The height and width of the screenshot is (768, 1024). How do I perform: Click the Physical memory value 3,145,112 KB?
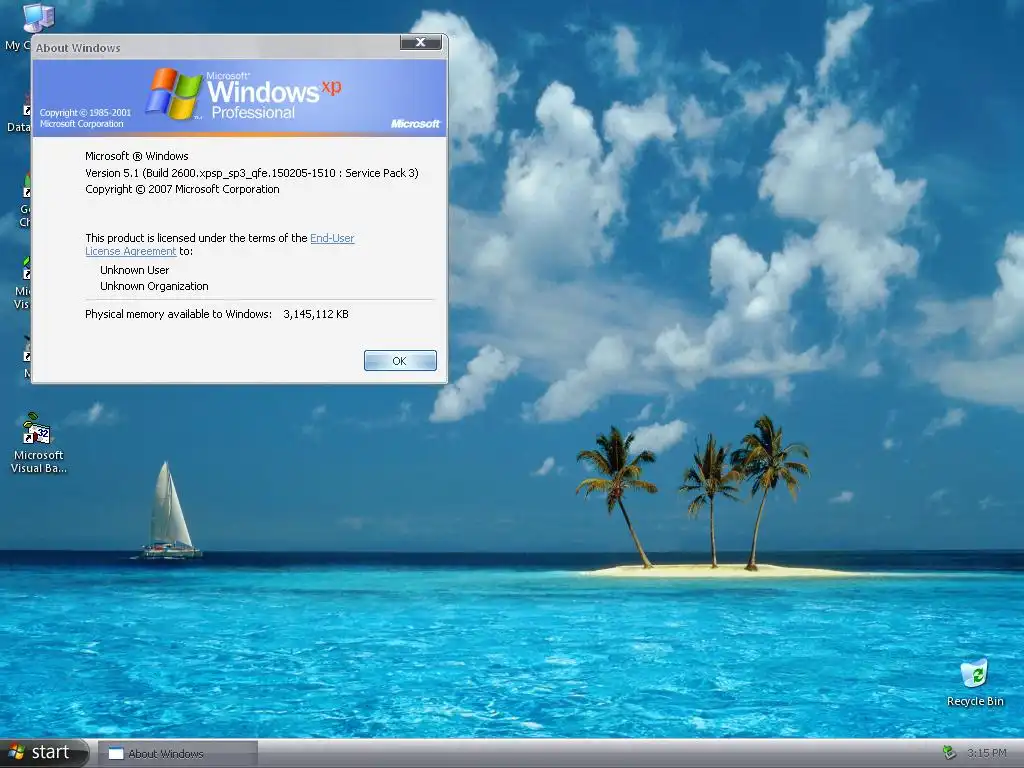click(315, 314)
